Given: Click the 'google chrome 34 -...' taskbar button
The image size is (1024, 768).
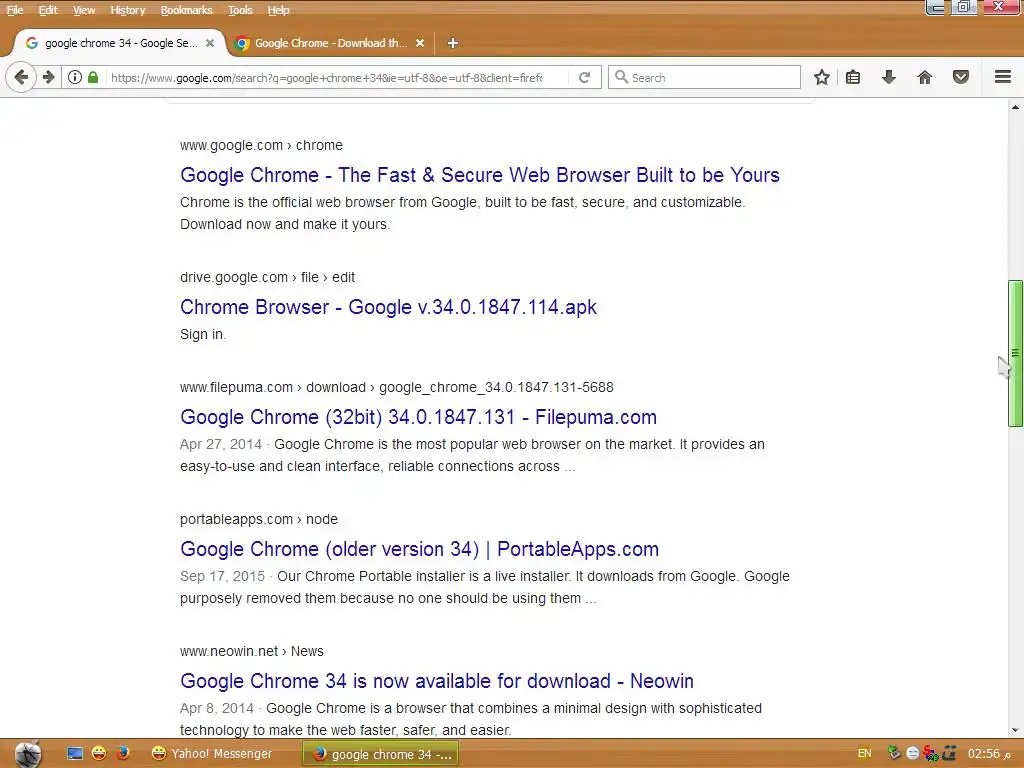Looking at the screenshot, I should (x=381, y=754).
